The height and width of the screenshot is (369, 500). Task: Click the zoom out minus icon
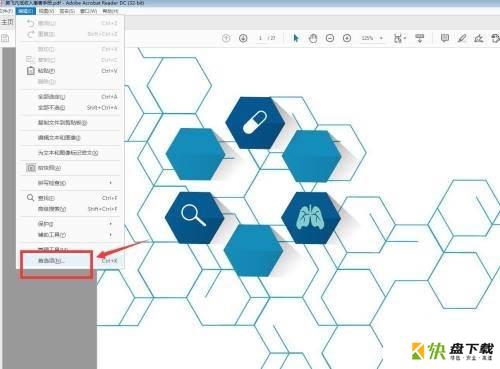[330, 38]
